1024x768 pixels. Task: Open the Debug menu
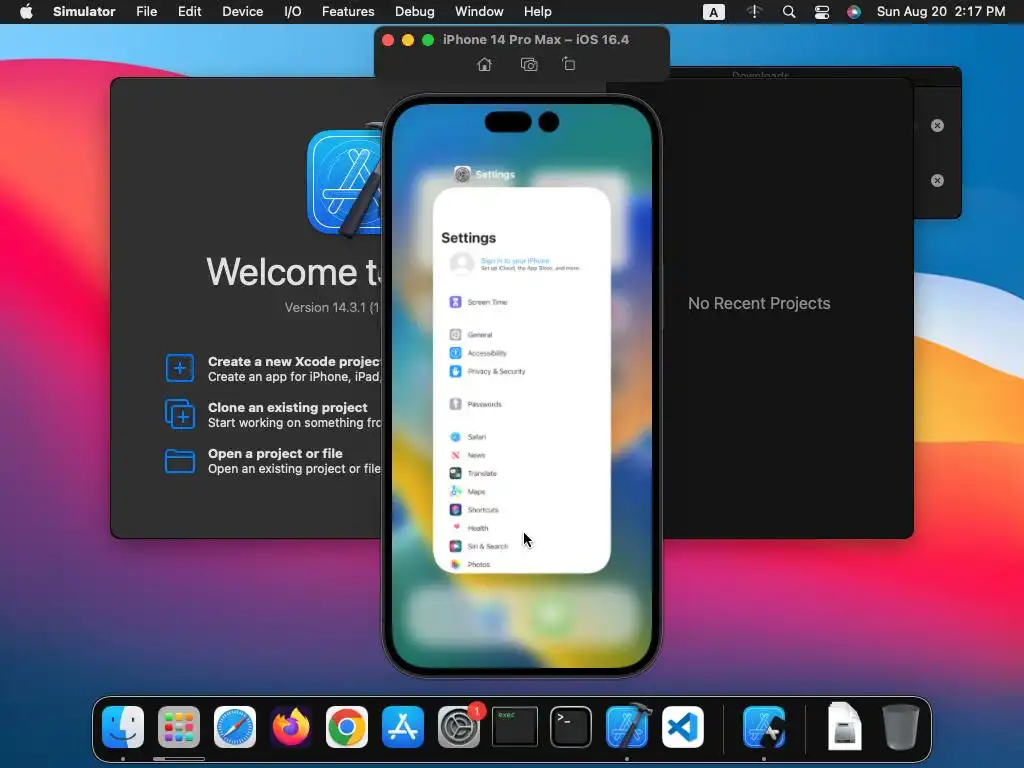coord(415,12)
